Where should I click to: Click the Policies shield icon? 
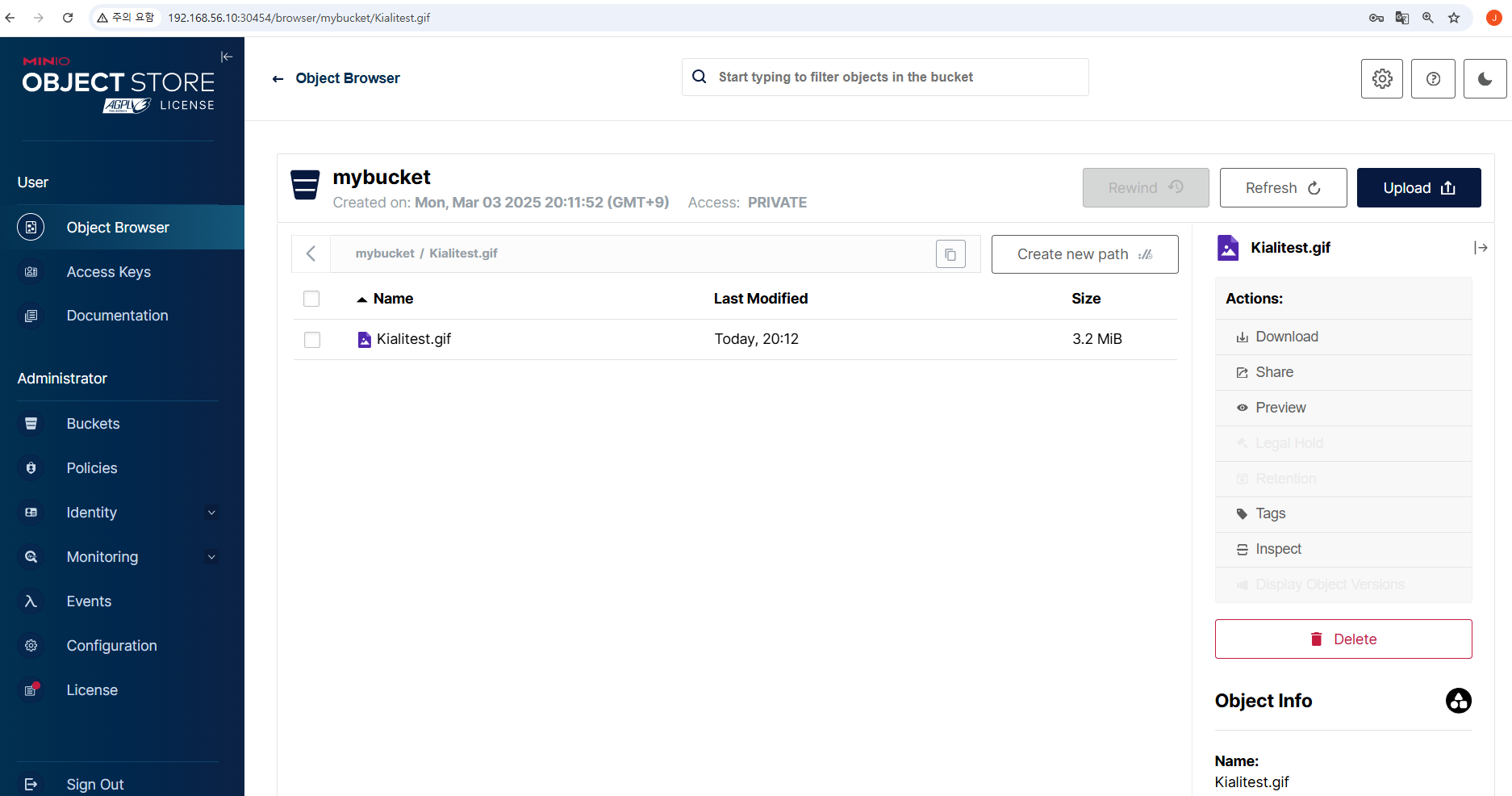31,468
